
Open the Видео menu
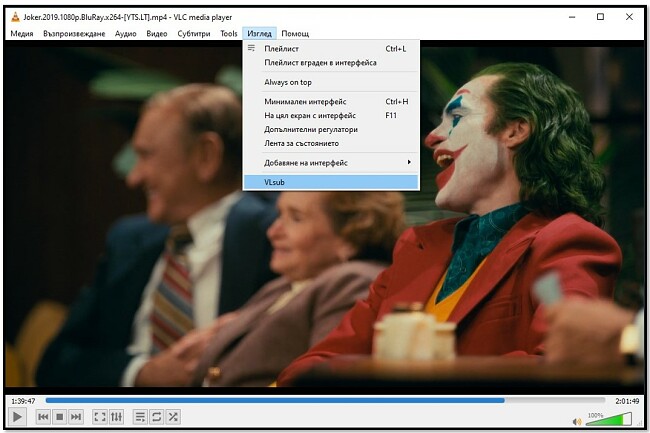[157, 34]
